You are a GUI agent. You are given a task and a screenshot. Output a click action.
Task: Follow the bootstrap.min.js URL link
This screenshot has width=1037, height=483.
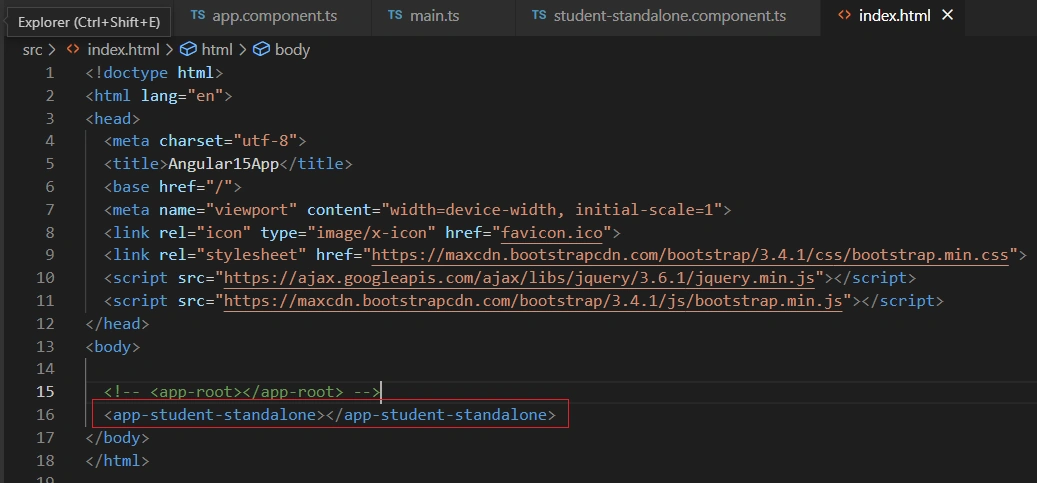click(x=533, y=301)
